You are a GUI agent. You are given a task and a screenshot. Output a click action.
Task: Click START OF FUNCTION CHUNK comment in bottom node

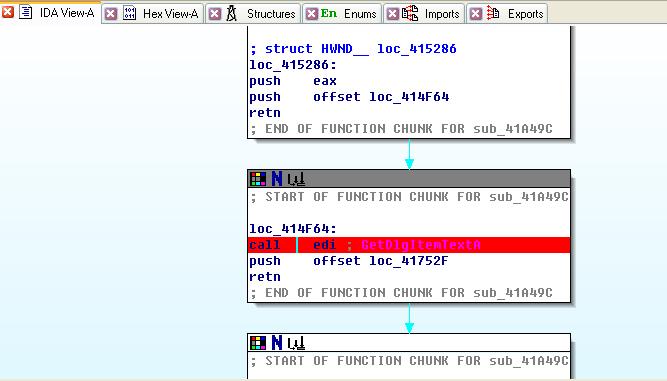409,361
